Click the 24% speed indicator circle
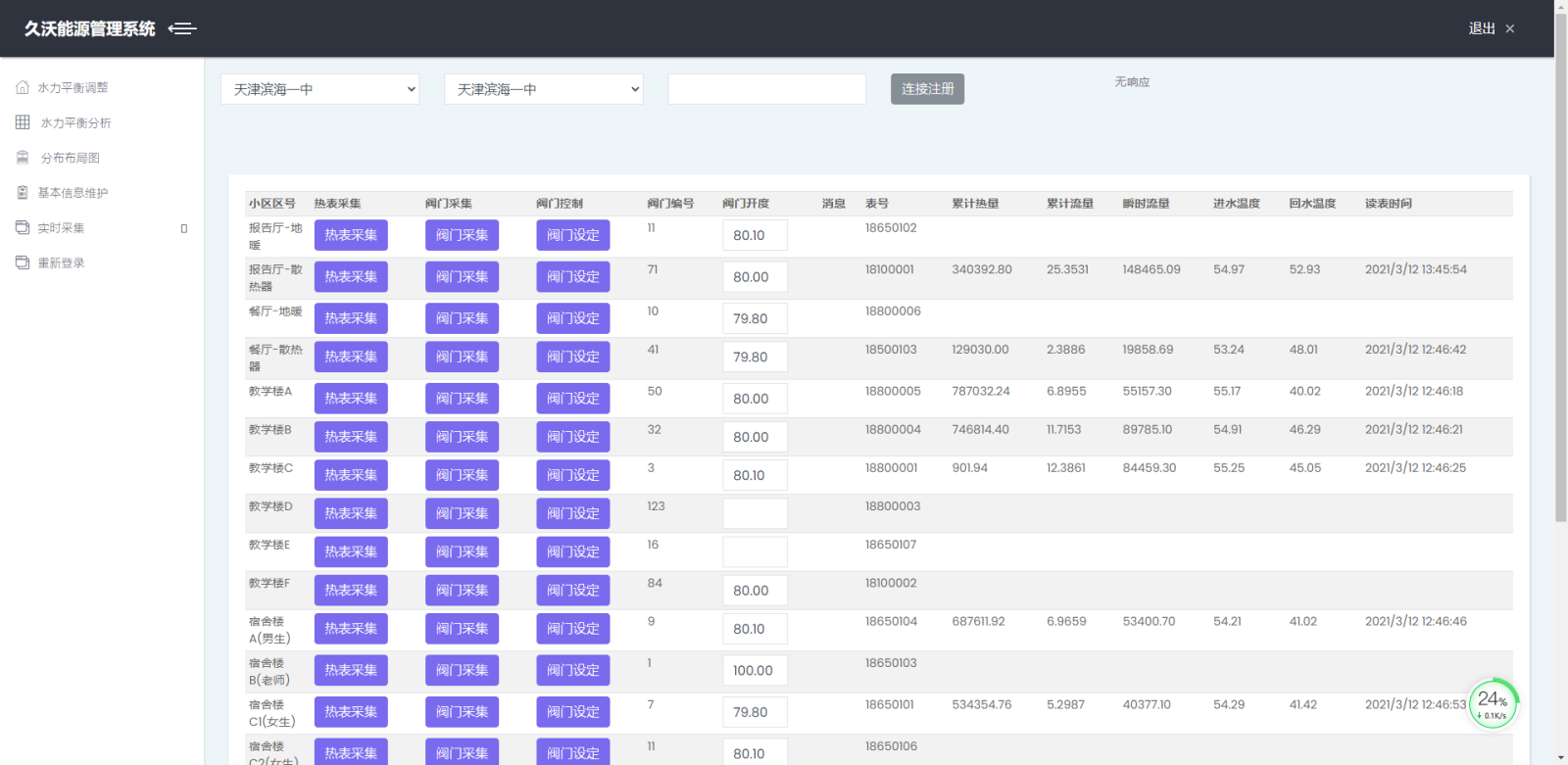This screenshot has height=765, width=1568. pos(1493,703)
